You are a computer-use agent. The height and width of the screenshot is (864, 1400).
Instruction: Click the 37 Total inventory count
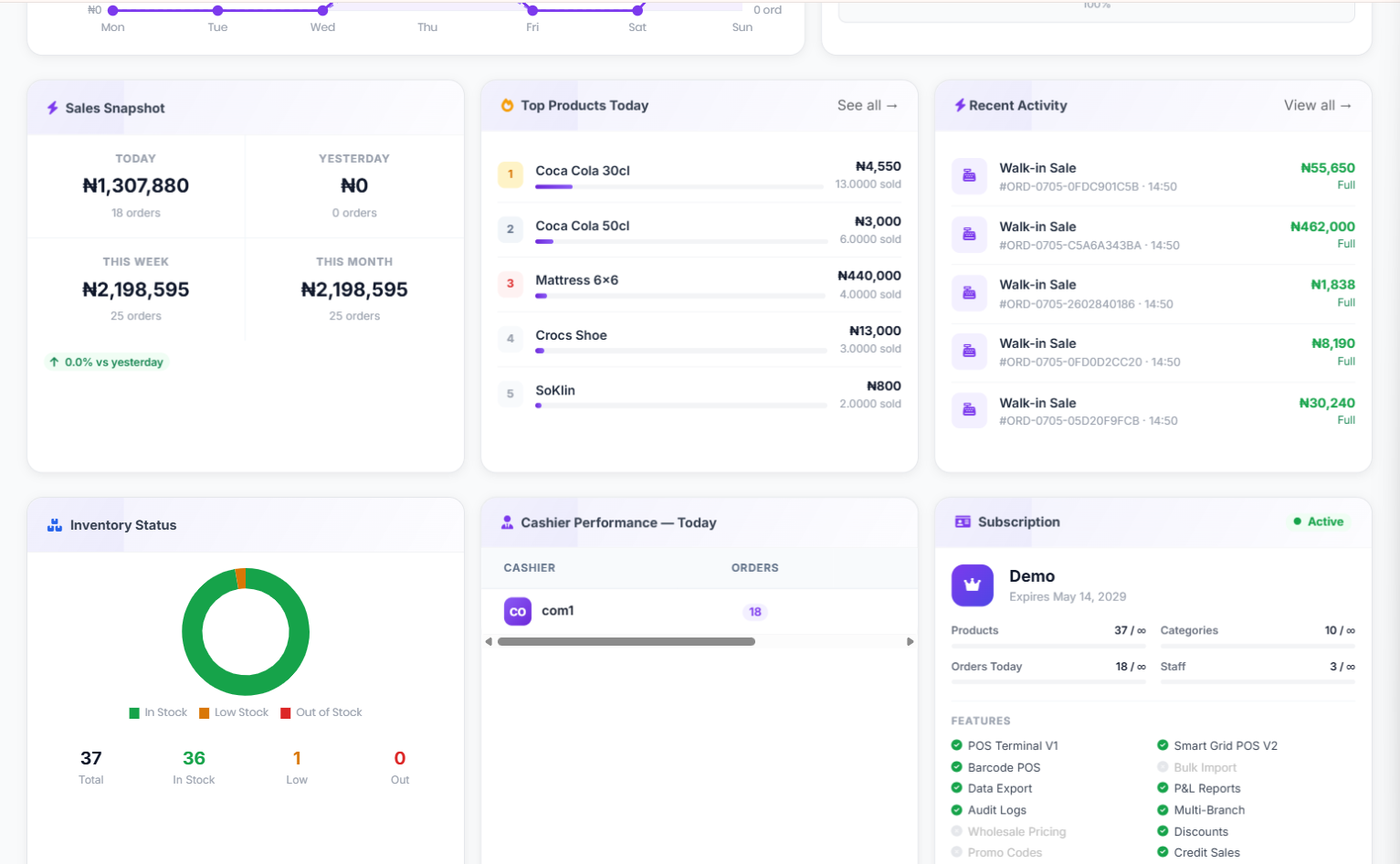(x=91, y=758)
